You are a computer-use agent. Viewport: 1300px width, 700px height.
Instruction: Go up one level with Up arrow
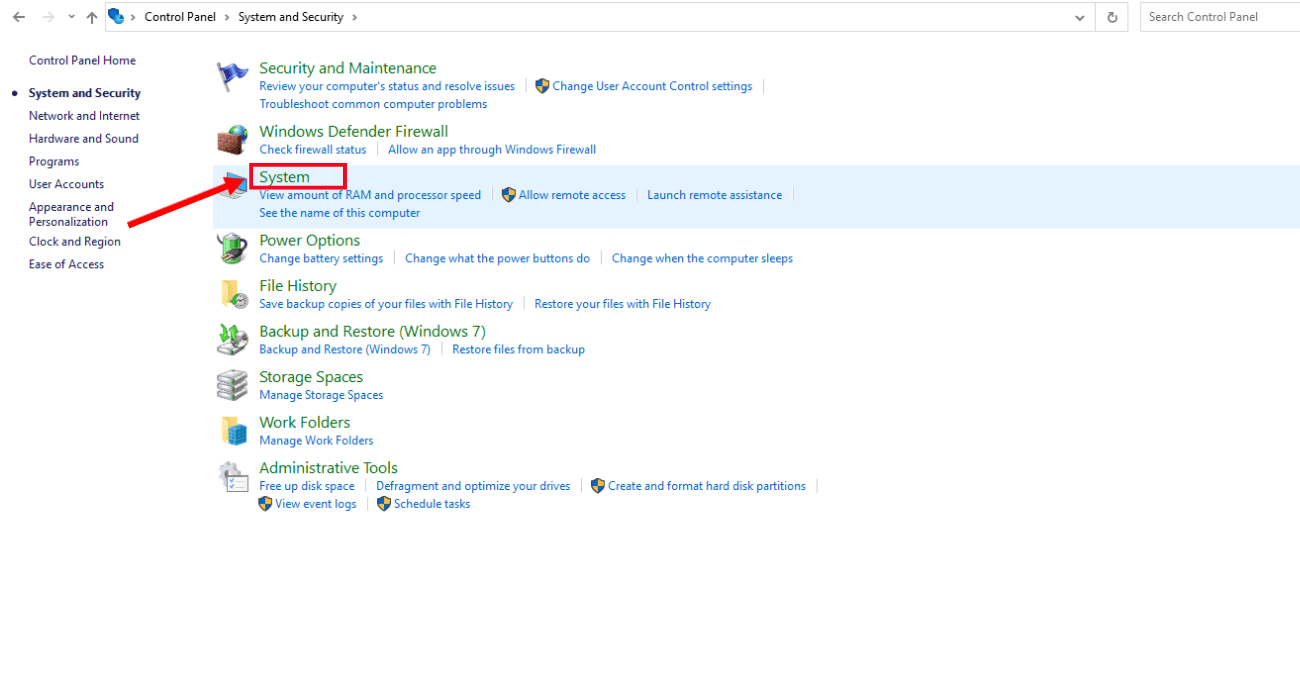click(x=92, y=17)
